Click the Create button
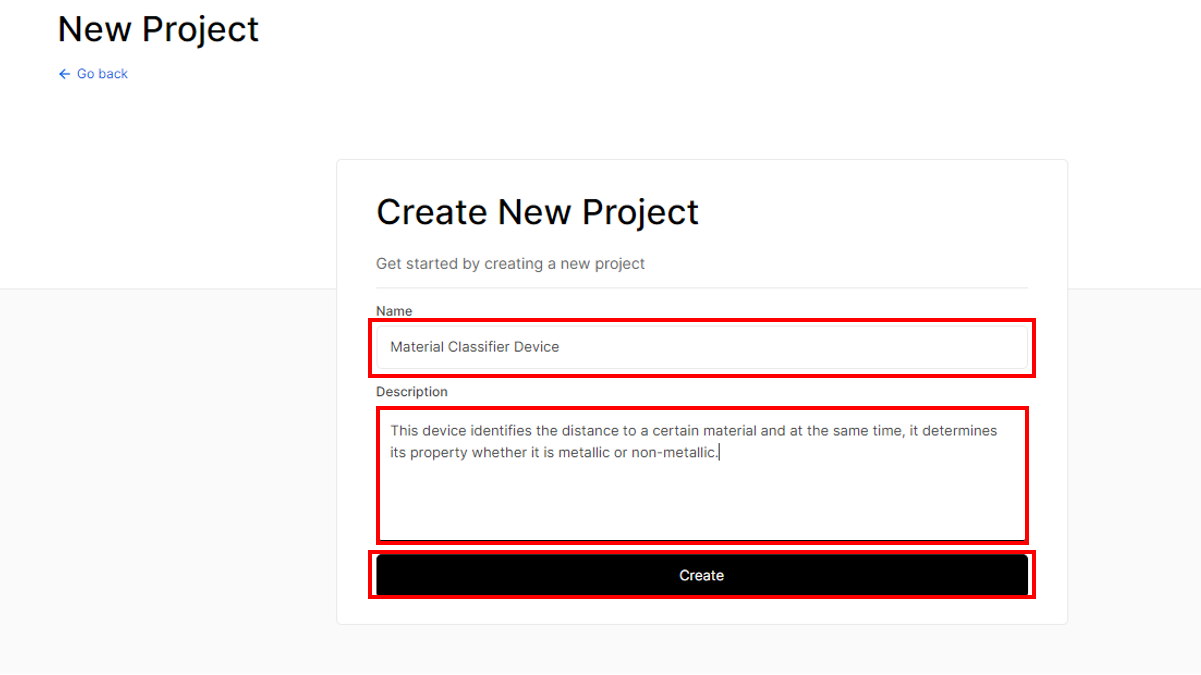 (x=702, y=575)
